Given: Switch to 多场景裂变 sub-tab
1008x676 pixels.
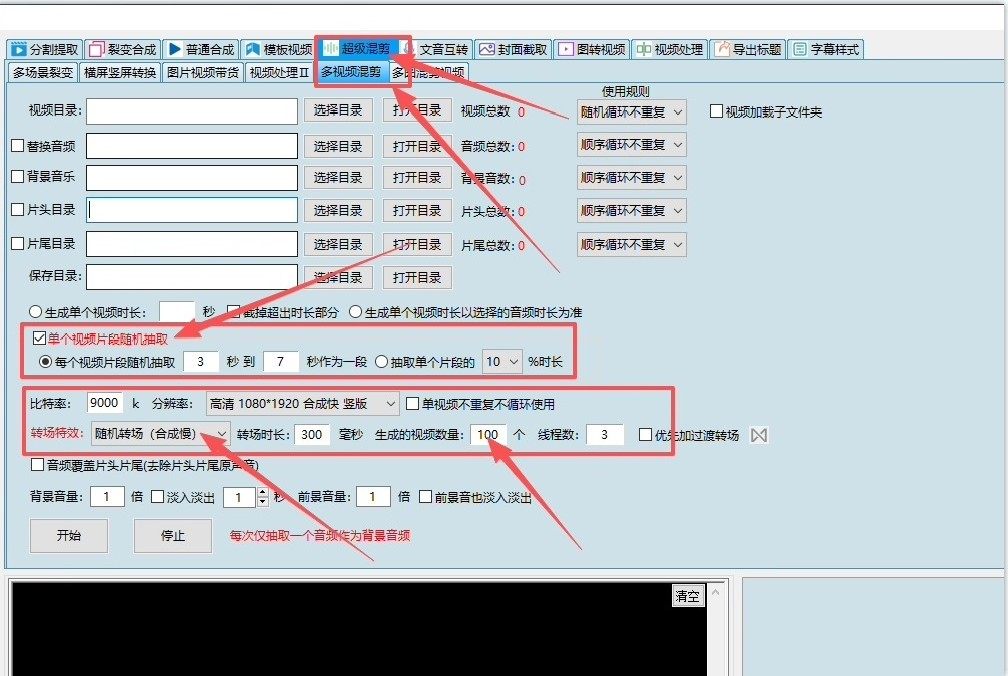Looking at the screenshot, I should [43, 73].
